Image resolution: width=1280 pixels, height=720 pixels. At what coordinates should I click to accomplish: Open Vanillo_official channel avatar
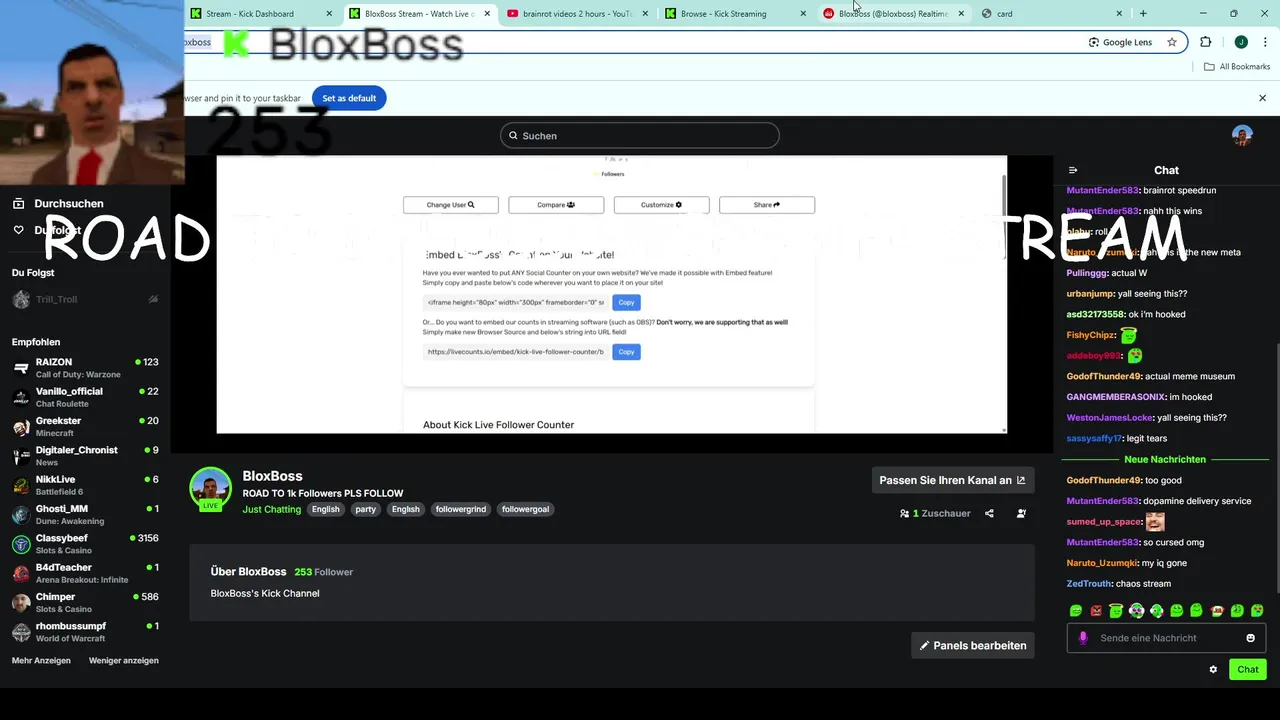21,397
